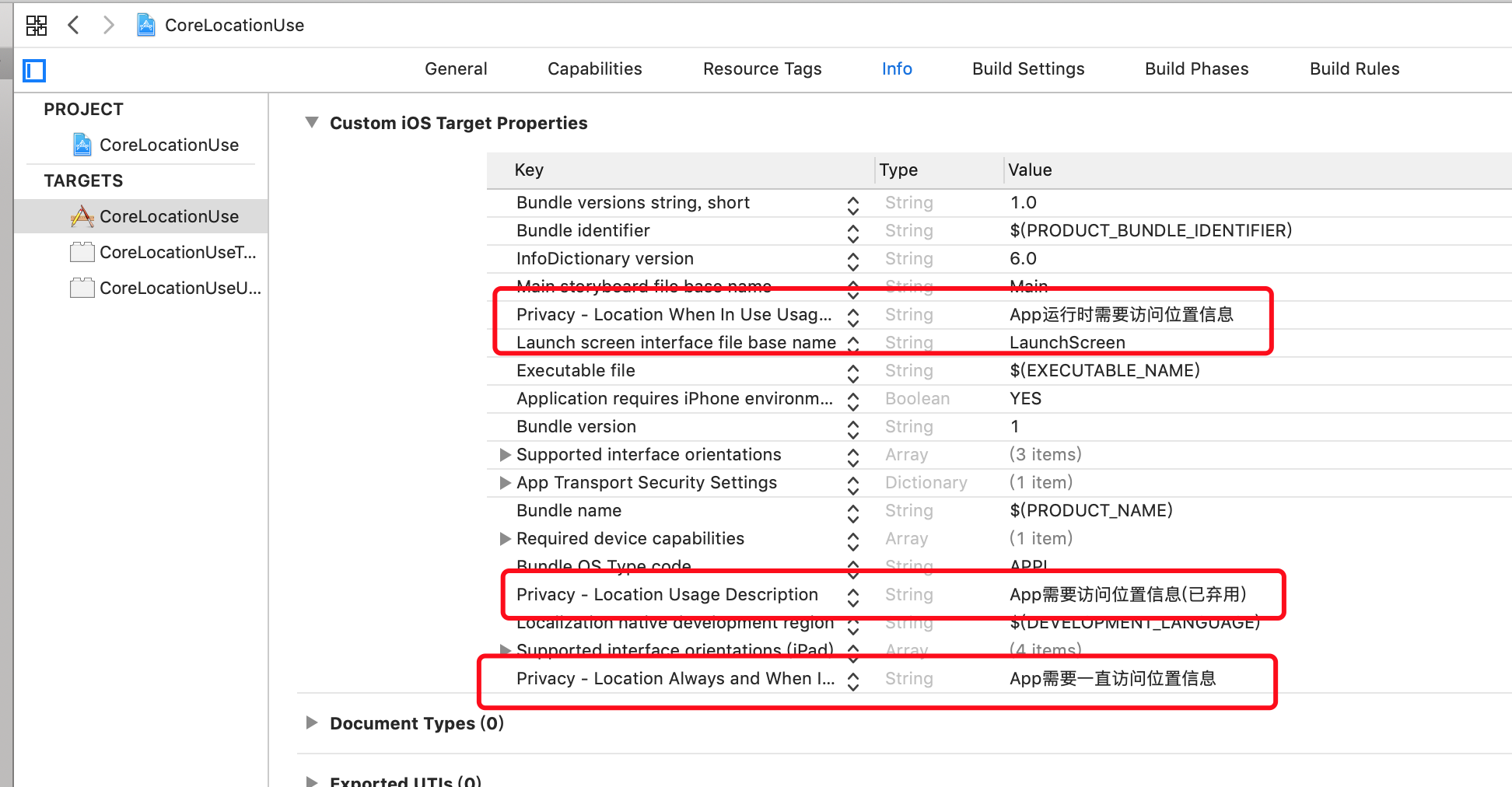Open key stepper for Privacy - Location Always and When
The image size is (1512, 787).
coord(853,680)
